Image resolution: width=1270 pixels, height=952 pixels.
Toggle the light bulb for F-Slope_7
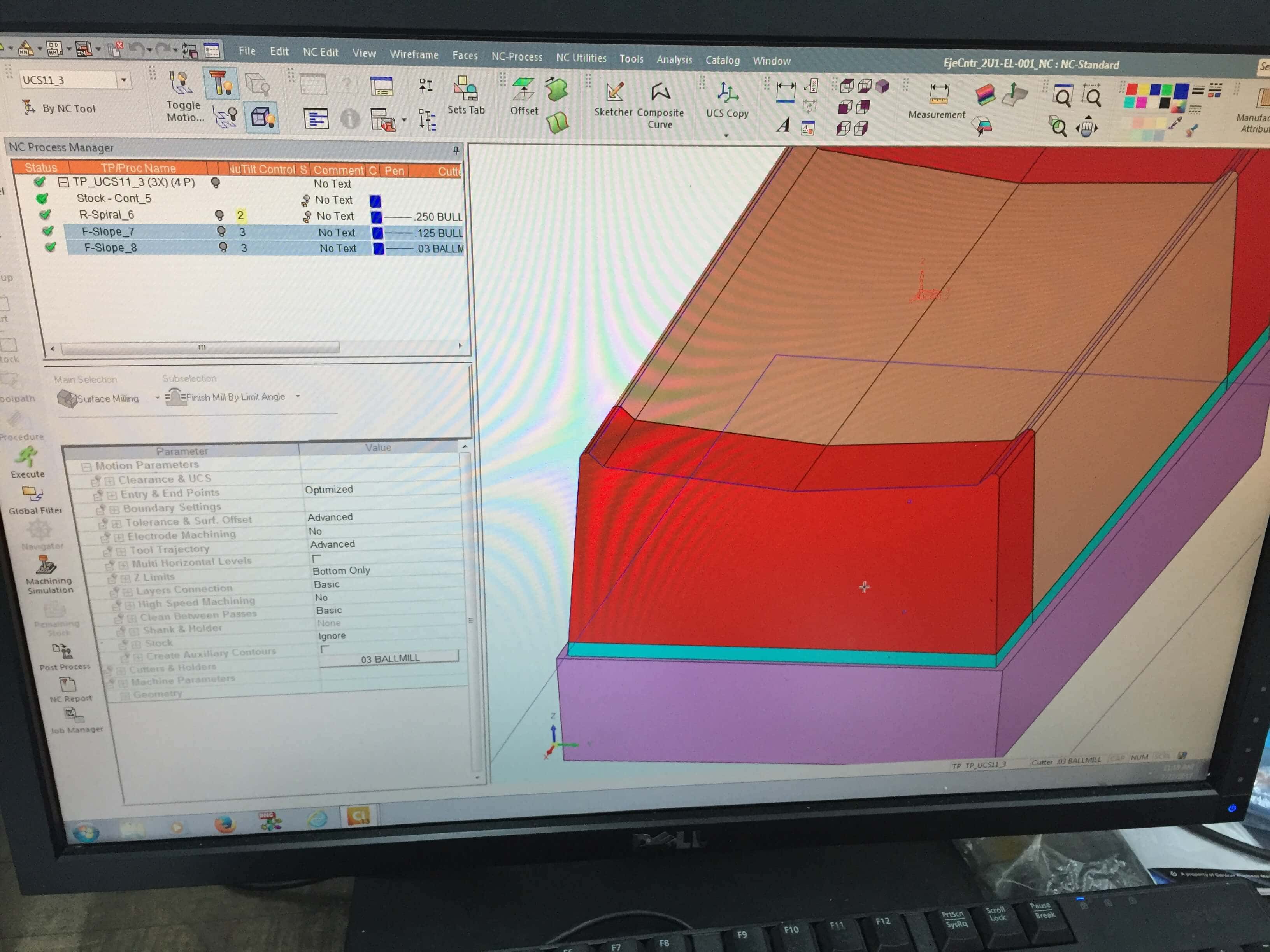[221, 231]
